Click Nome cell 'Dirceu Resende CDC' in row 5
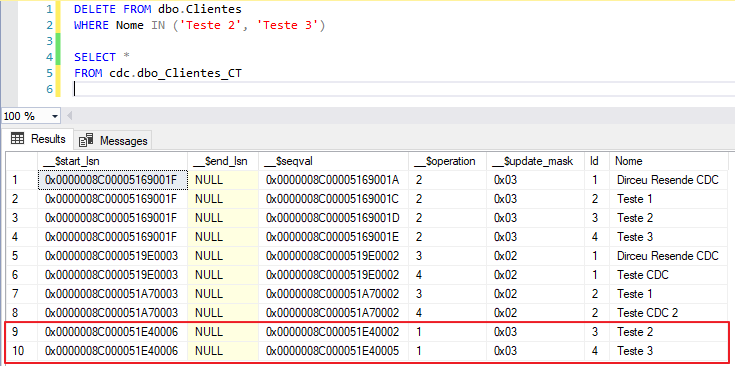The width and height of the screenshot is (735, 366). click(x=668, y=256)
